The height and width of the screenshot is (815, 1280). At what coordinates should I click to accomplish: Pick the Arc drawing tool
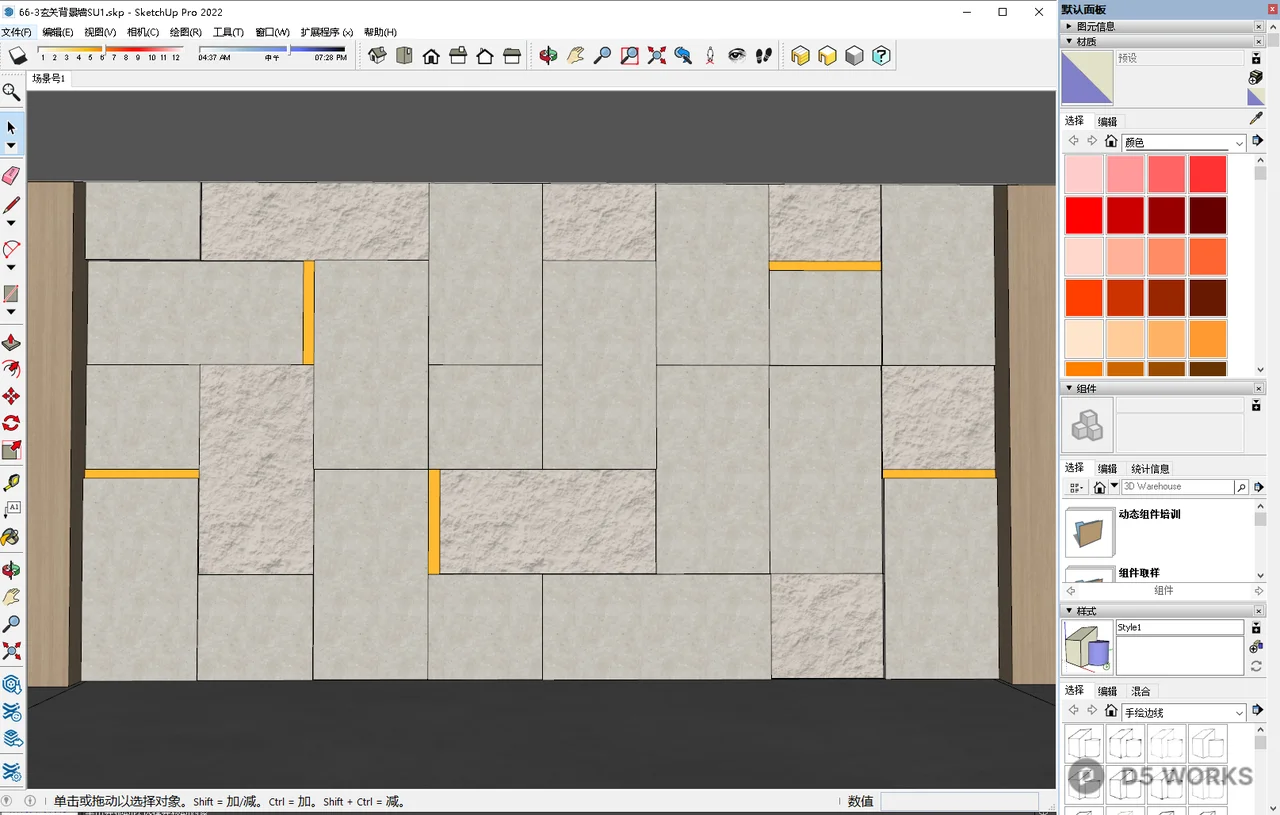[11, 250]
